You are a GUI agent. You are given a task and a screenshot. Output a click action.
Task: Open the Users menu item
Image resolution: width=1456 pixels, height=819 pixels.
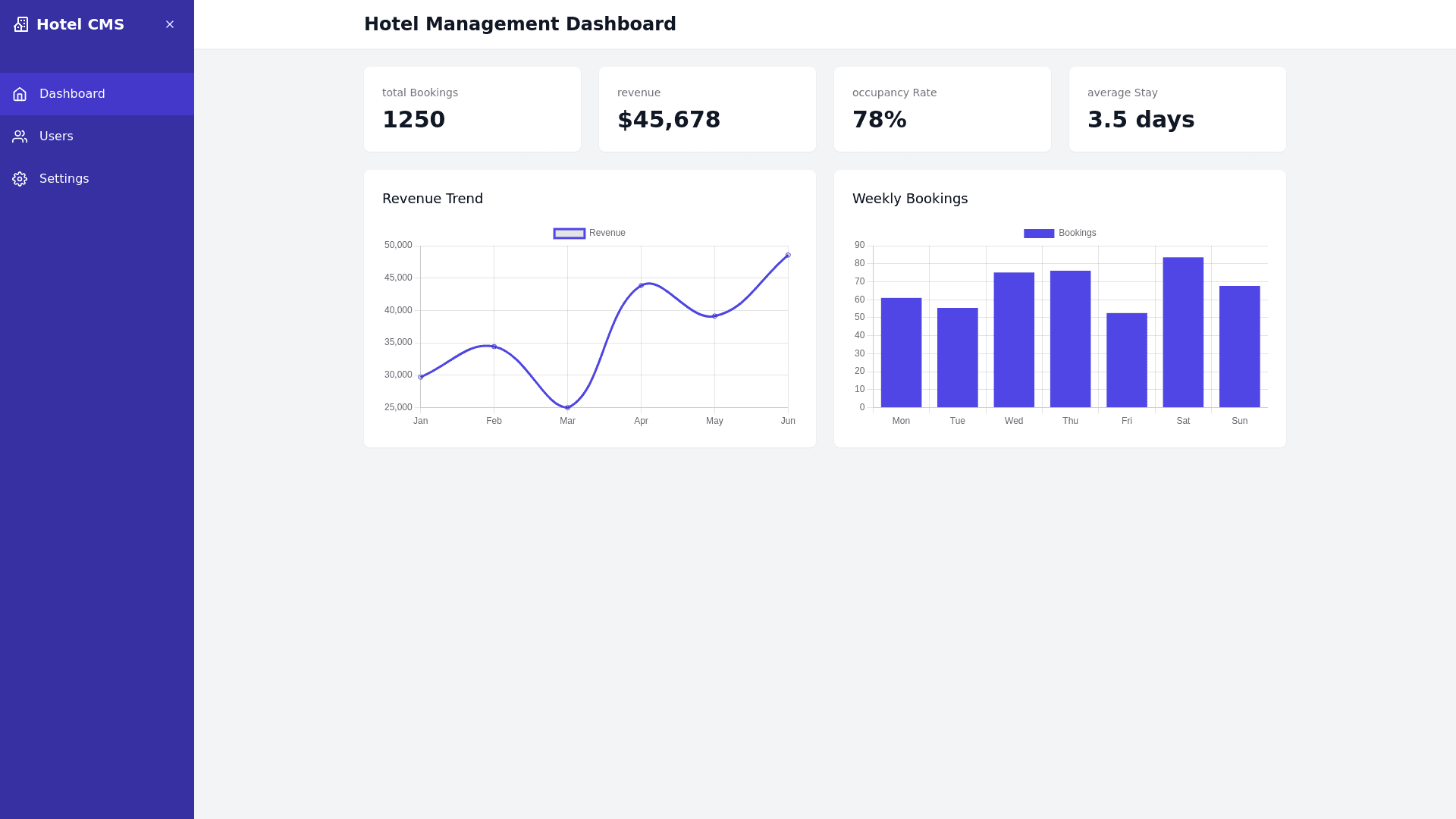(56, 136)
